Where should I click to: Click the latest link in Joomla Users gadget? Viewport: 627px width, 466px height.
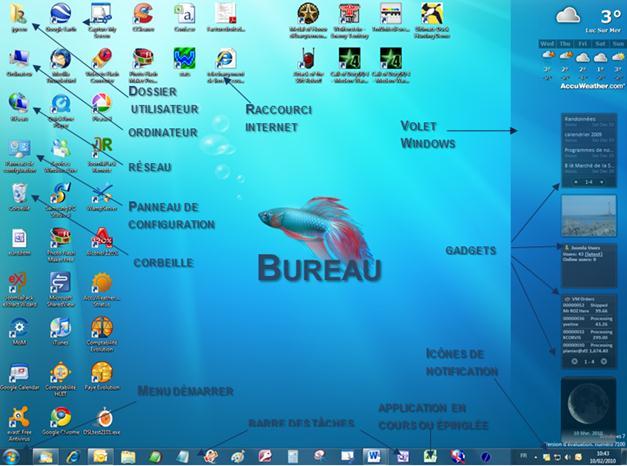pyautogui.click(x=594, y=254)
